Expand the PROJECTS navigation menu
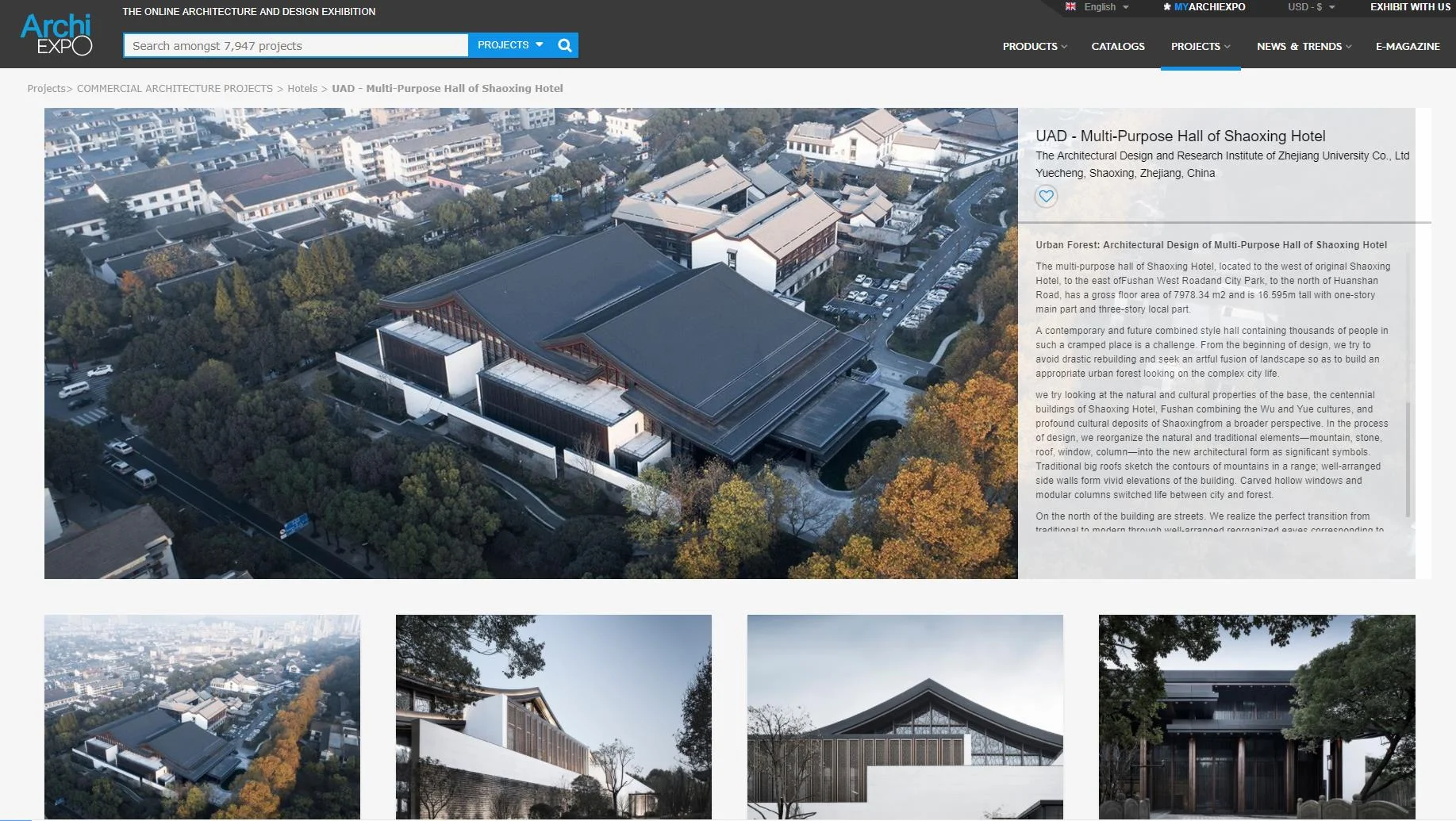The height and width of the screenshot is (821, 1456). [x=1201, y=47]
